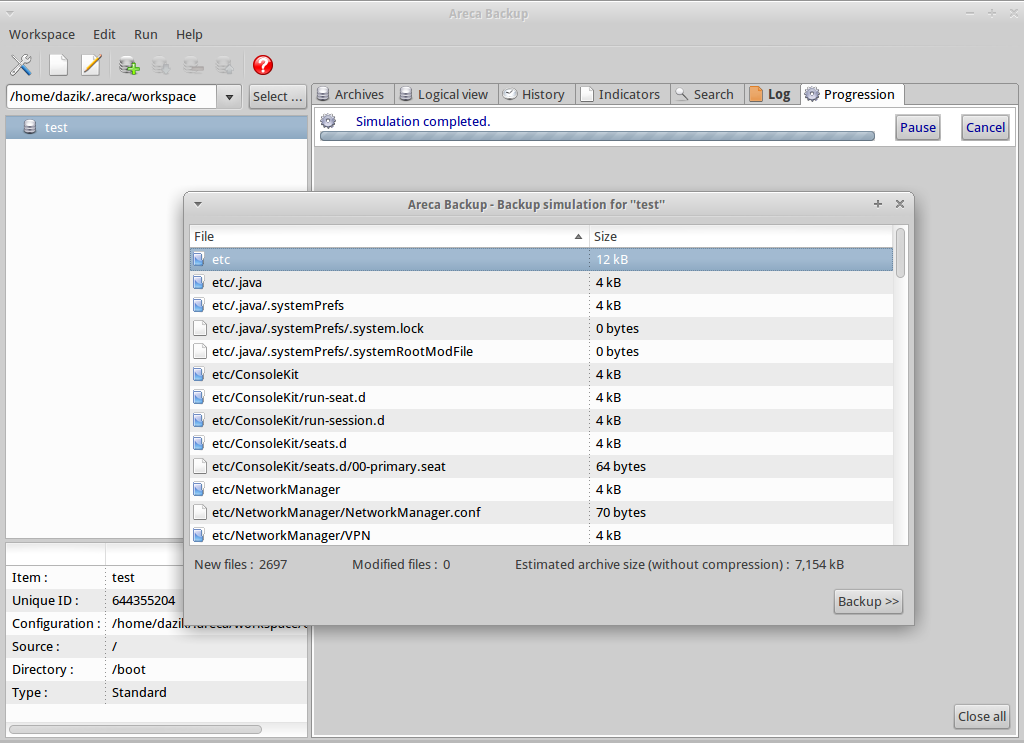1024x743 pixels.
Task: Click the database-with-green-plus Backup icon
Action: click(x=129, y=65)
